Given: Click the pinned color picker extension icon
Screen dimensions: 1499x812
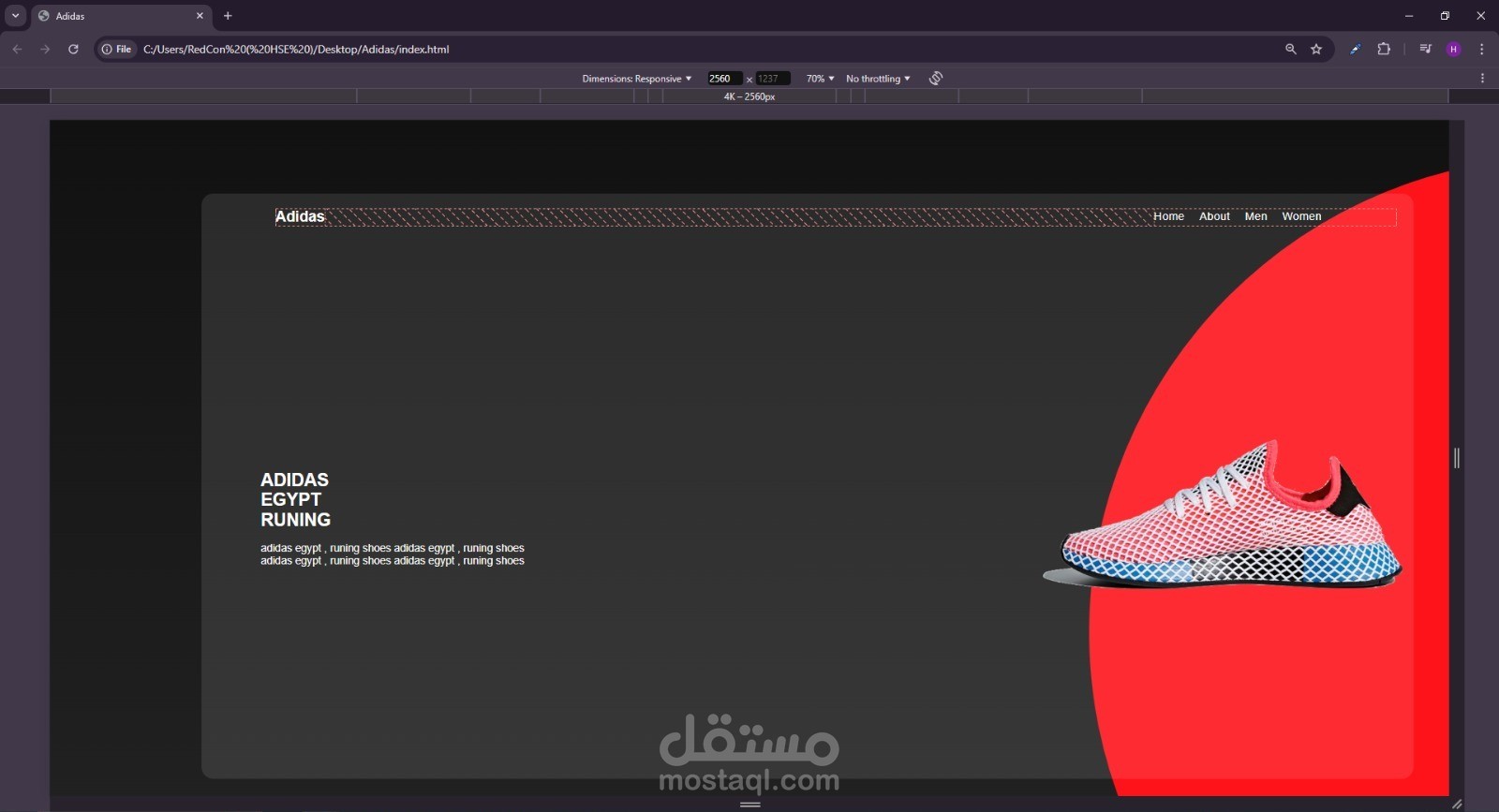Looking at the screenshot, I should coord(1355,49).
